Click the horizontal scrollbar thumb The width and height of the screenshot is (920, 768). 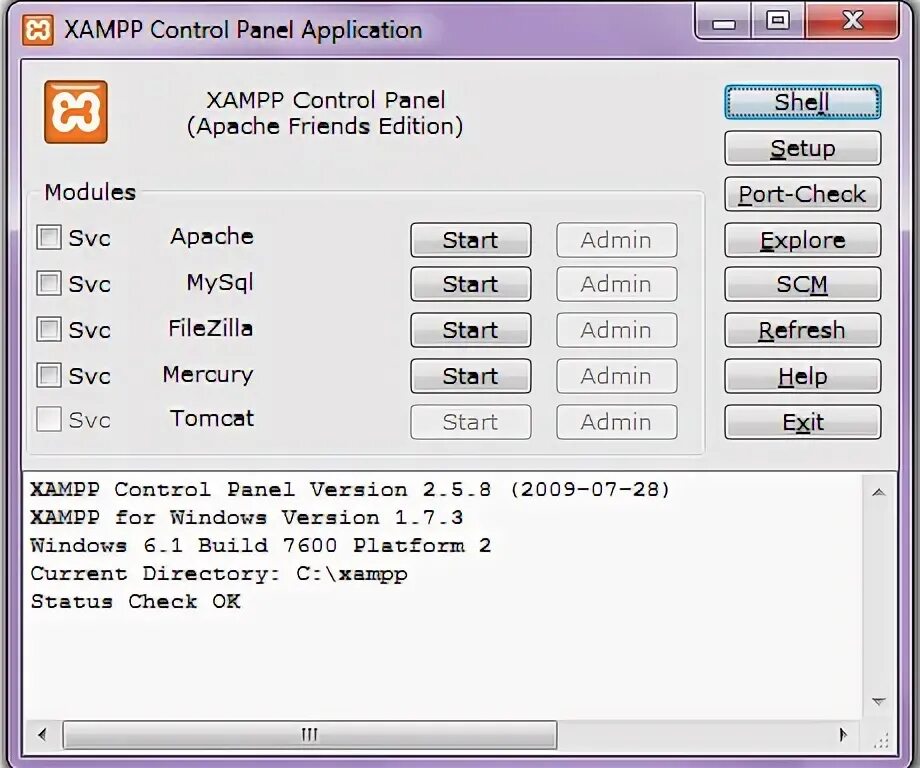pos(310,735)
